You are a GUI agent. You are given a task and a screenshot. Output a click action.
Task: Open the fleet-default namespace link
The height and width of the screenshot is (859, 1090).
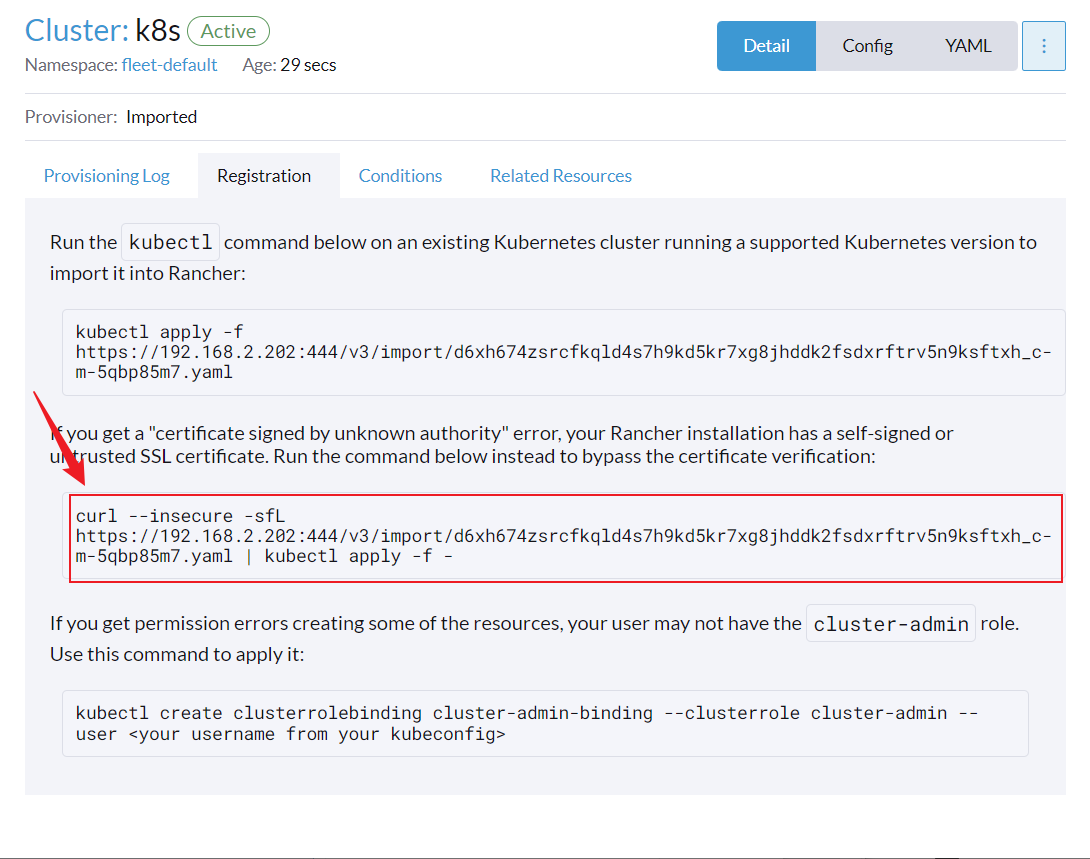[x=169, y=65]
